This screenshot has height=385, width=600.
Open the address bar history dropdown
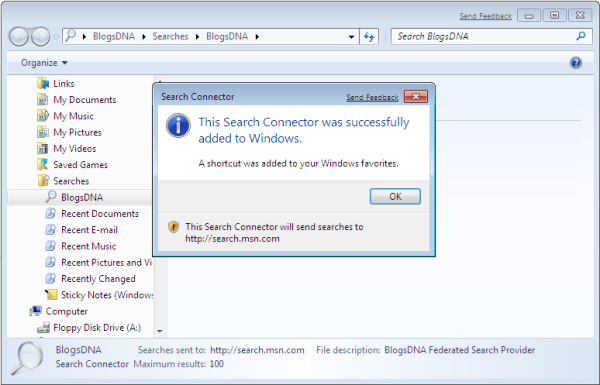pos(351,37)
